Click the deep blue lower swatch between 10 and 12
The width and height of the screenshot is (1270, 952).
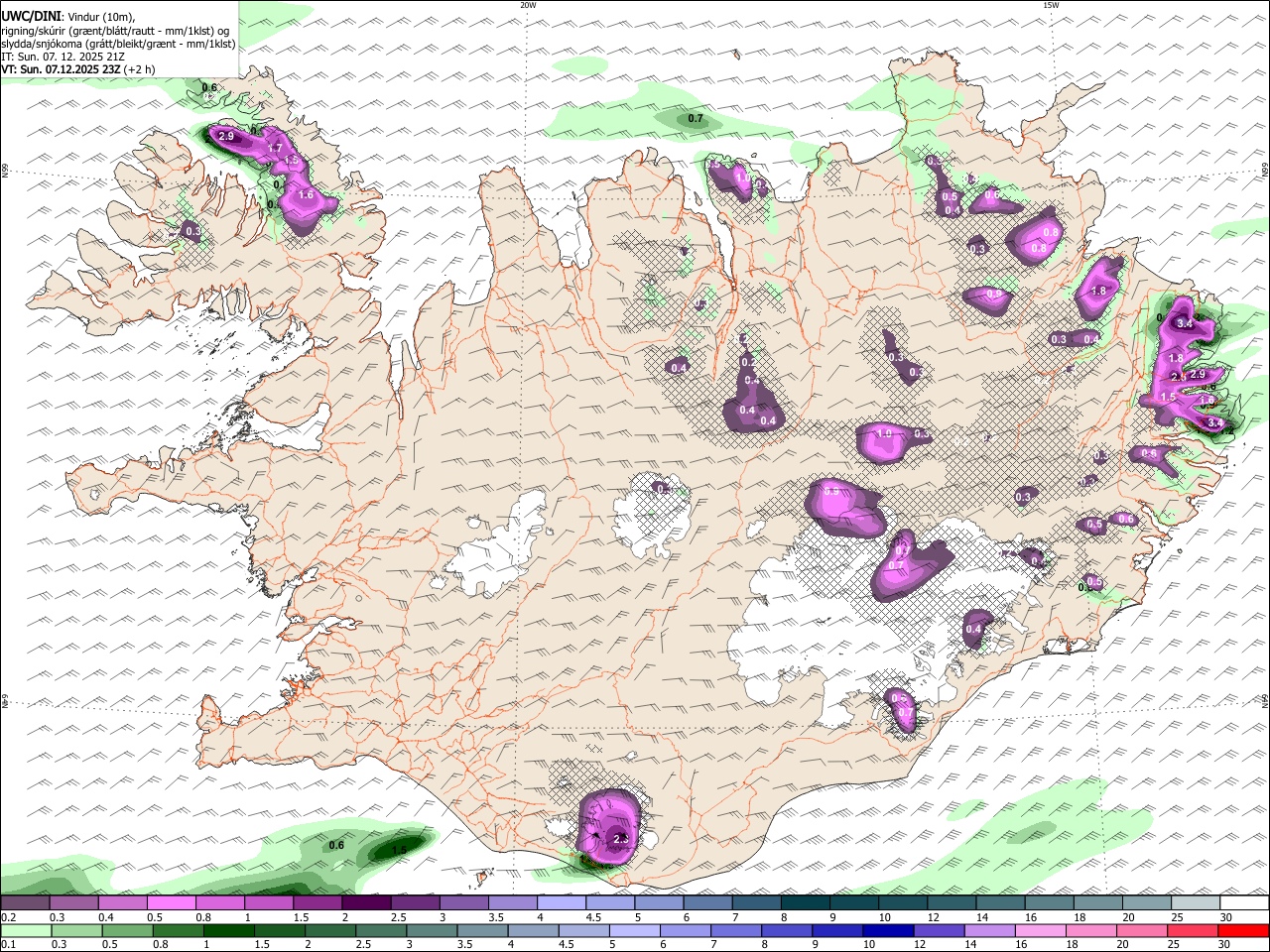pyautogui.click(x=887, y=931)
